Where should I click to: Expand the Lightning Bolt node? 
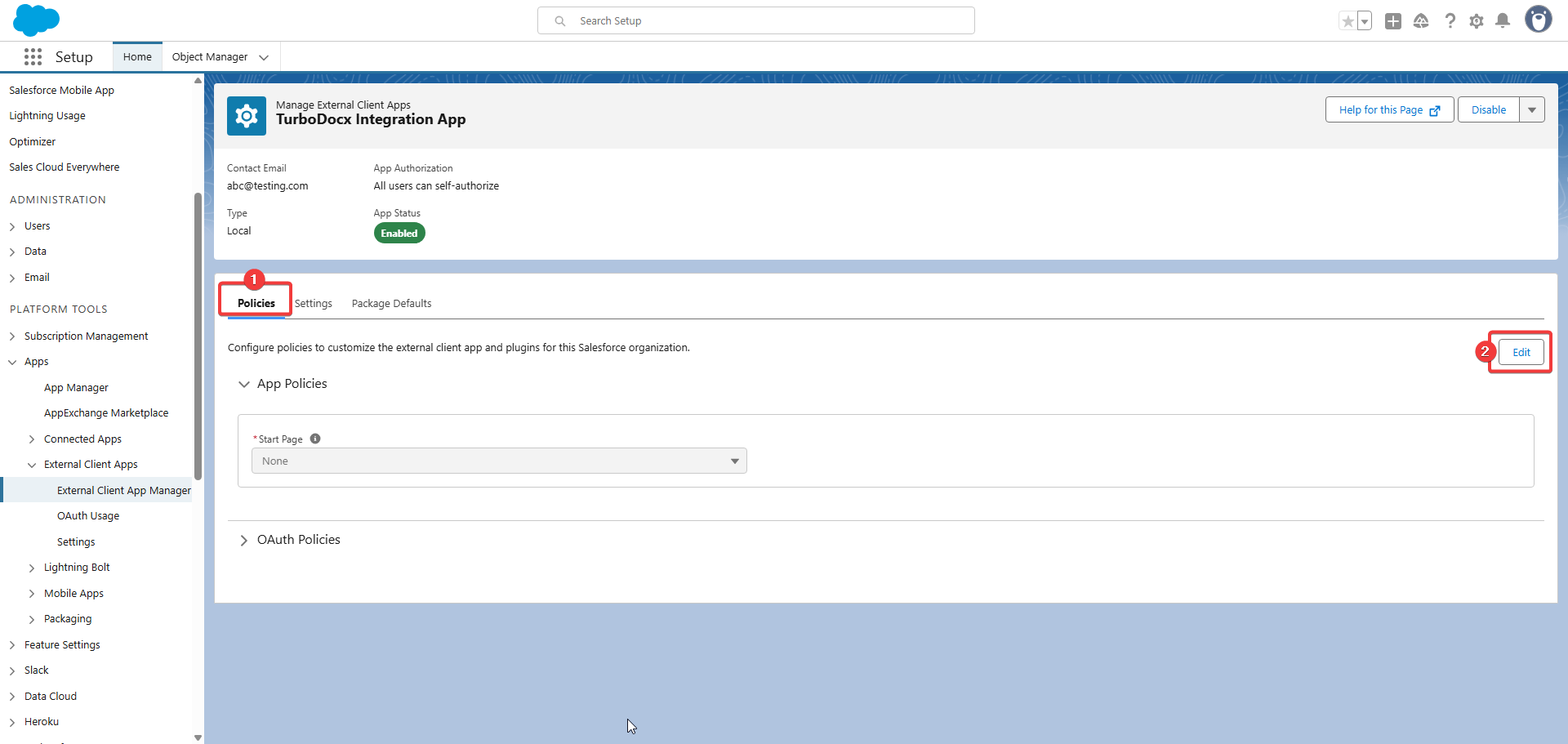tap(32, 568)
